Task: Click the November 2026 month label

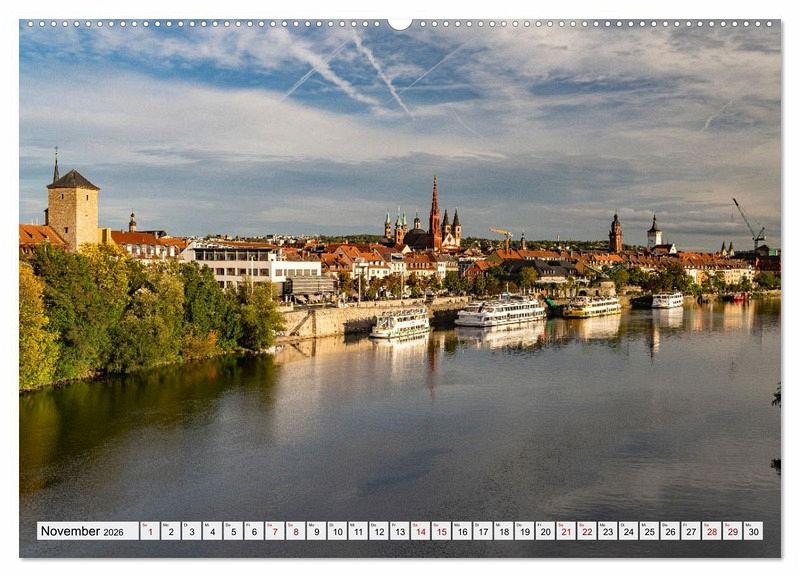Action: pos(88,531)
